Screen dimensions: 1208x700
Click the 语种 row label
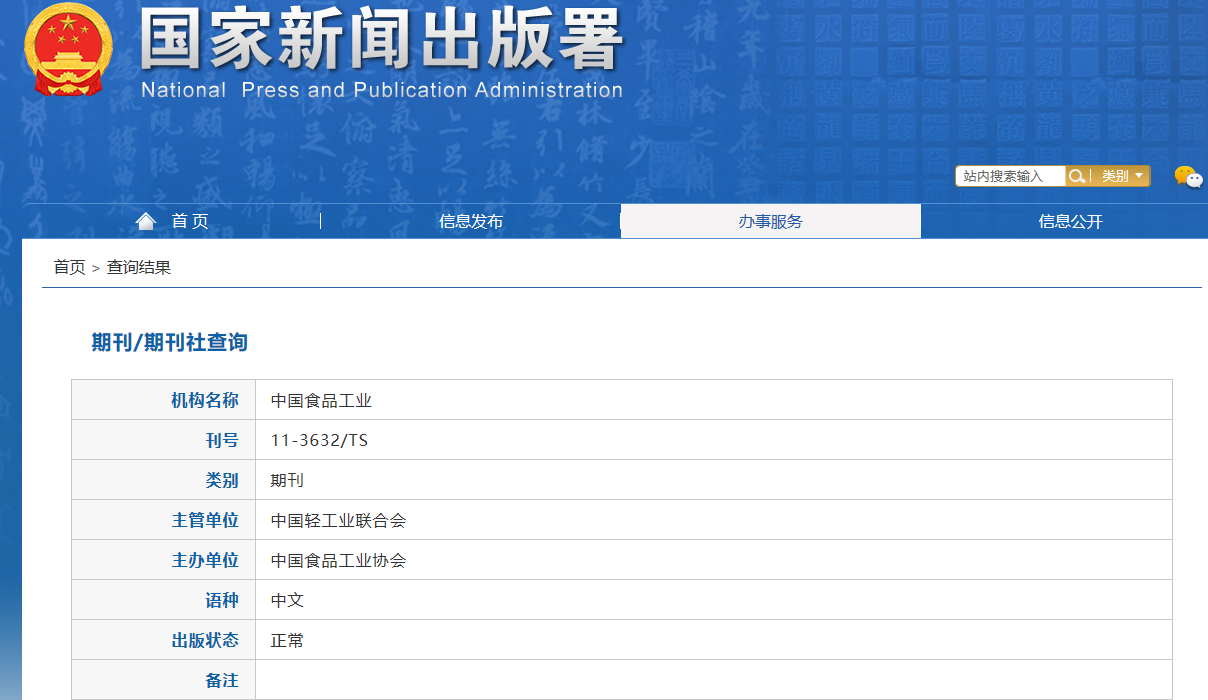[222, 600]
